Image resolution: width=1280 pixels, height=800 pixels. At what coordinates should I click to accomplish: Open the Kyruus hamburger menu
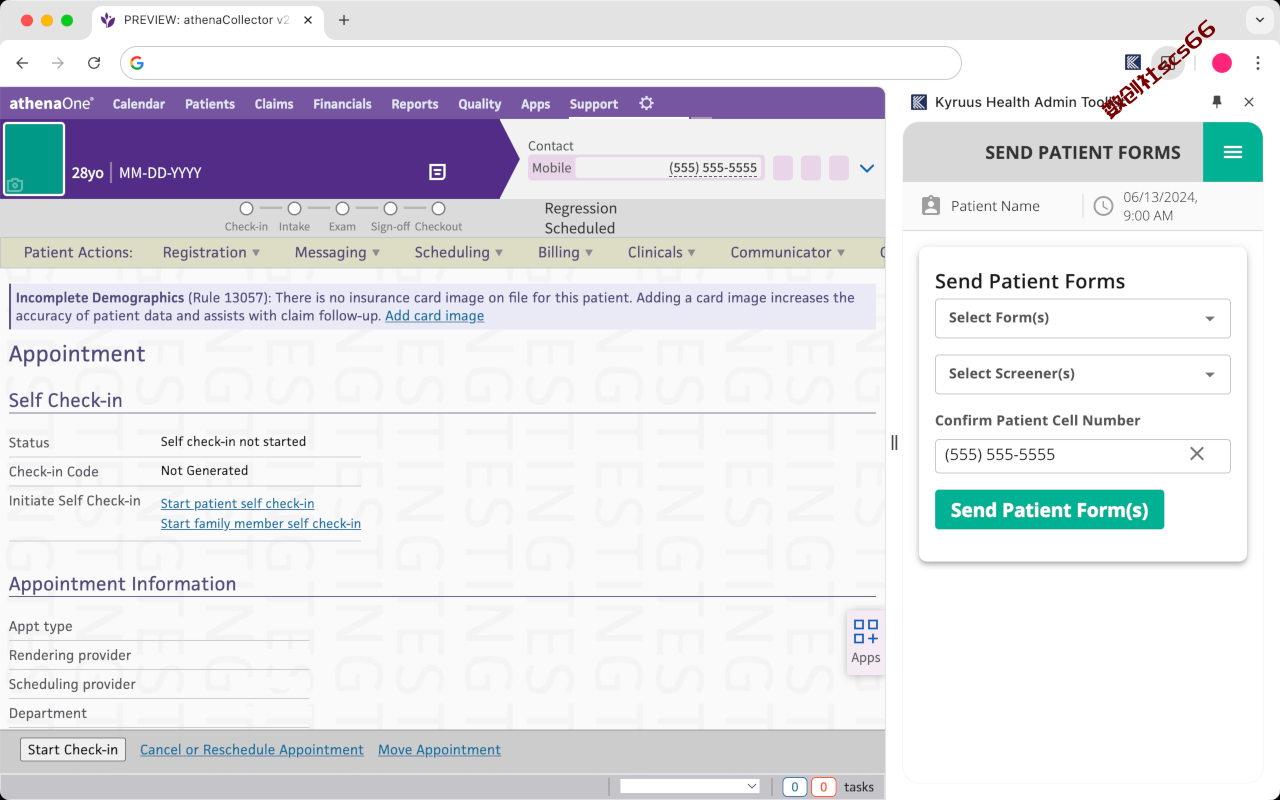pyautogui.click(x=1233, y=152)
